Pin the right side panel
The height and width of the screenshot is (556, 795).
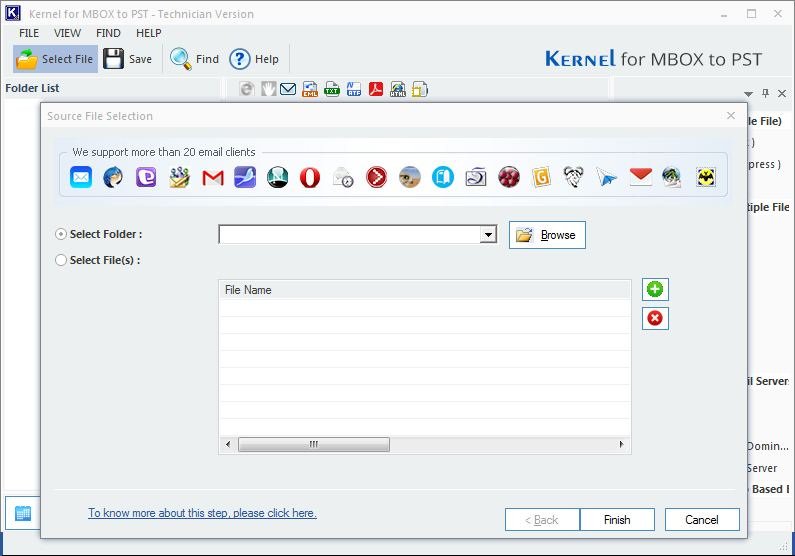(x=766, y=93)
